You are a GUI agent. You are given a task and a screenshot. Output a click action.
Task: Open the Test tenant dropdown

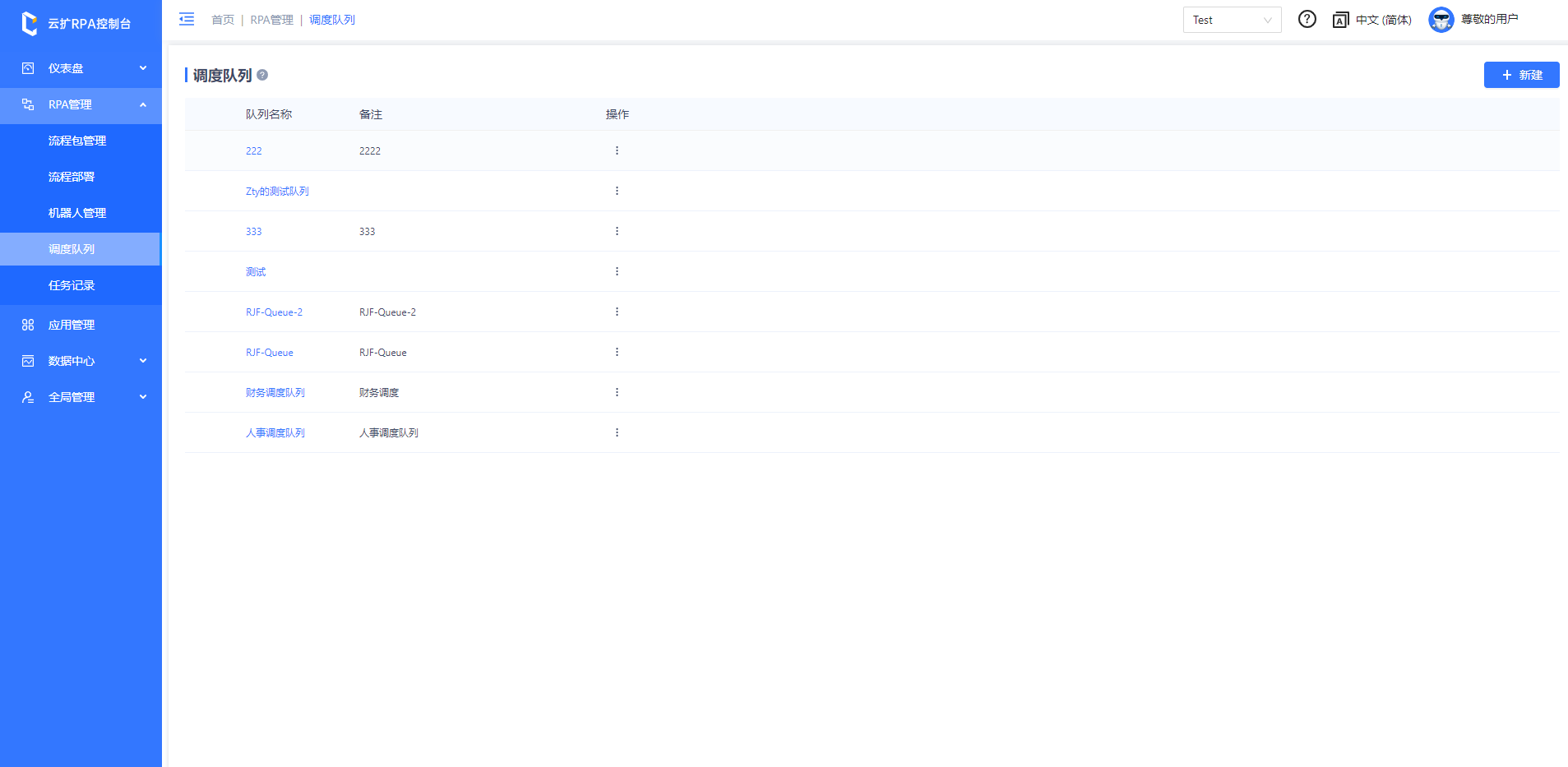1231,20
